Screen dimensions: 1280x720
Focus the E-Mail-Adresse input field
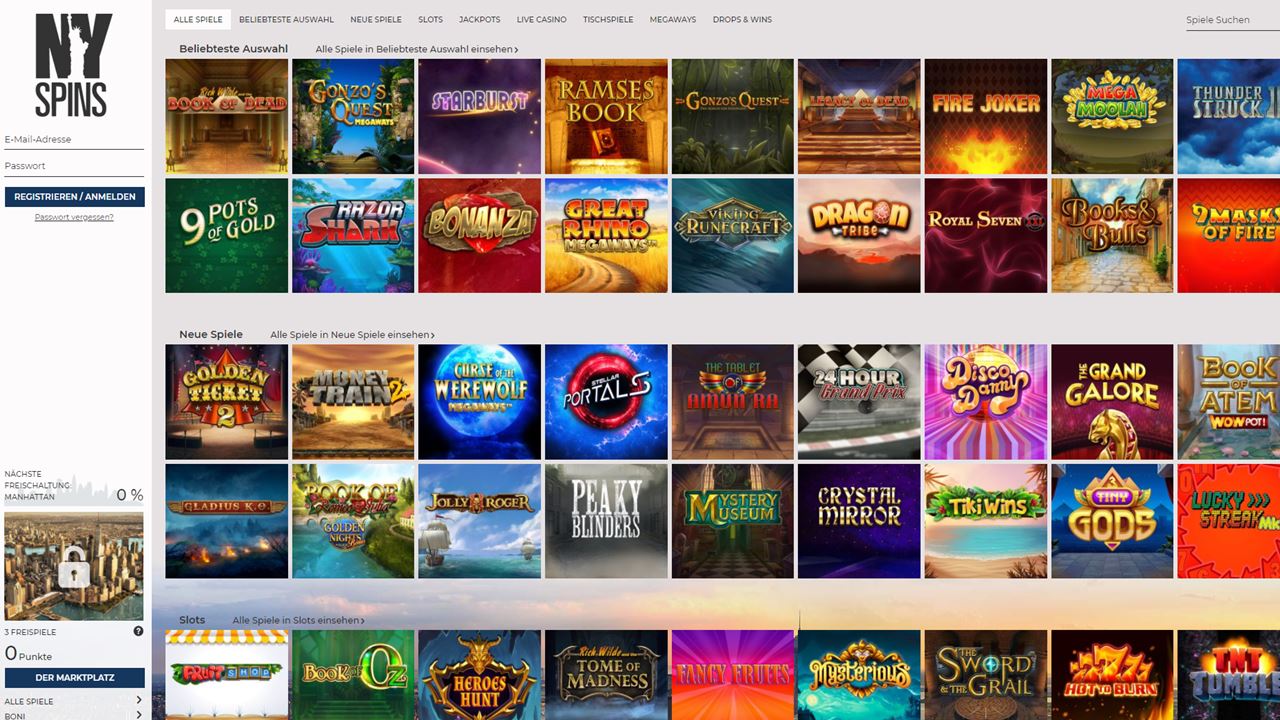(x=74, y=139)
